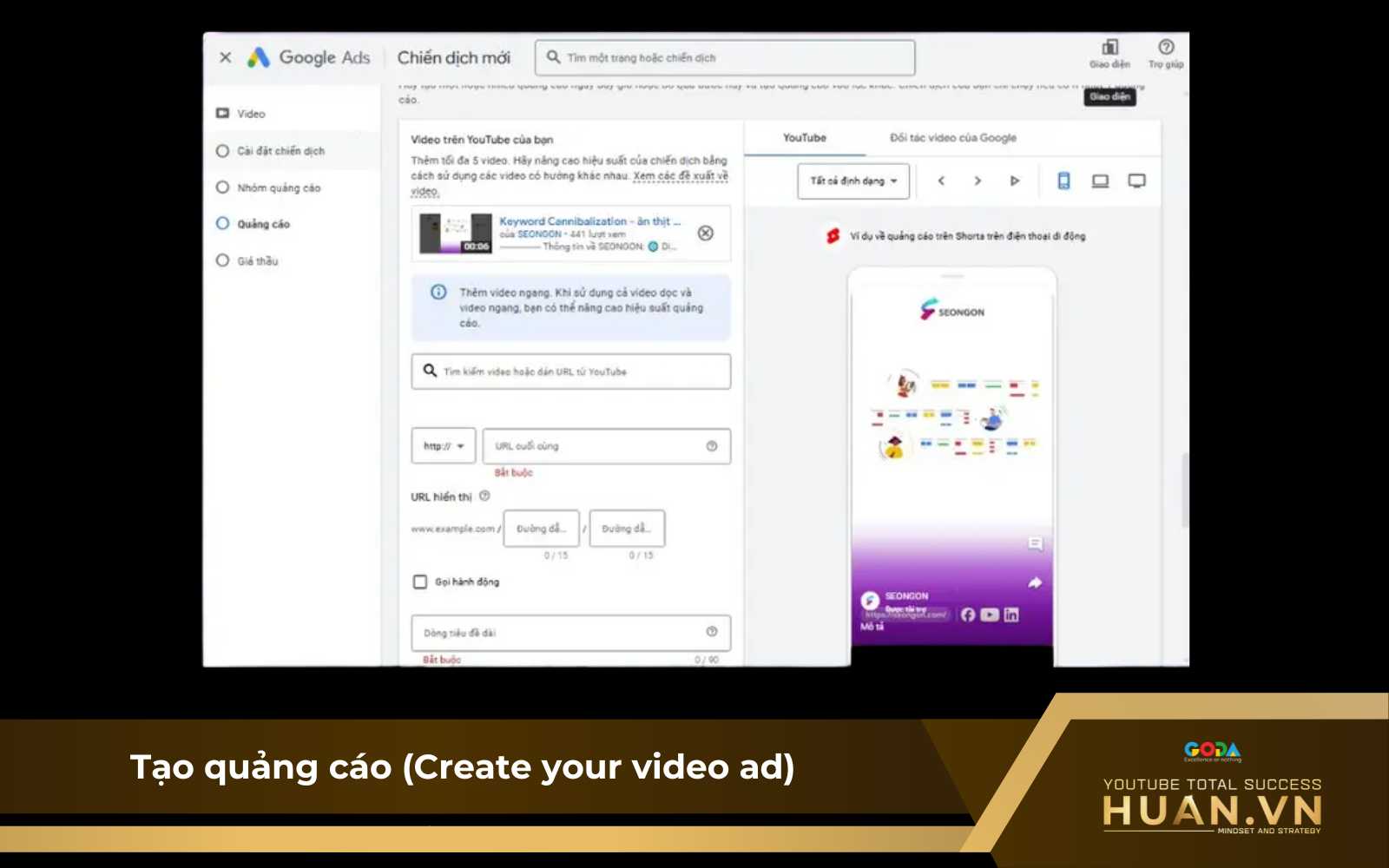Focus the URL cuối cùng field
The height and width of the screenshot is (868, 1389).
[606, 446]
